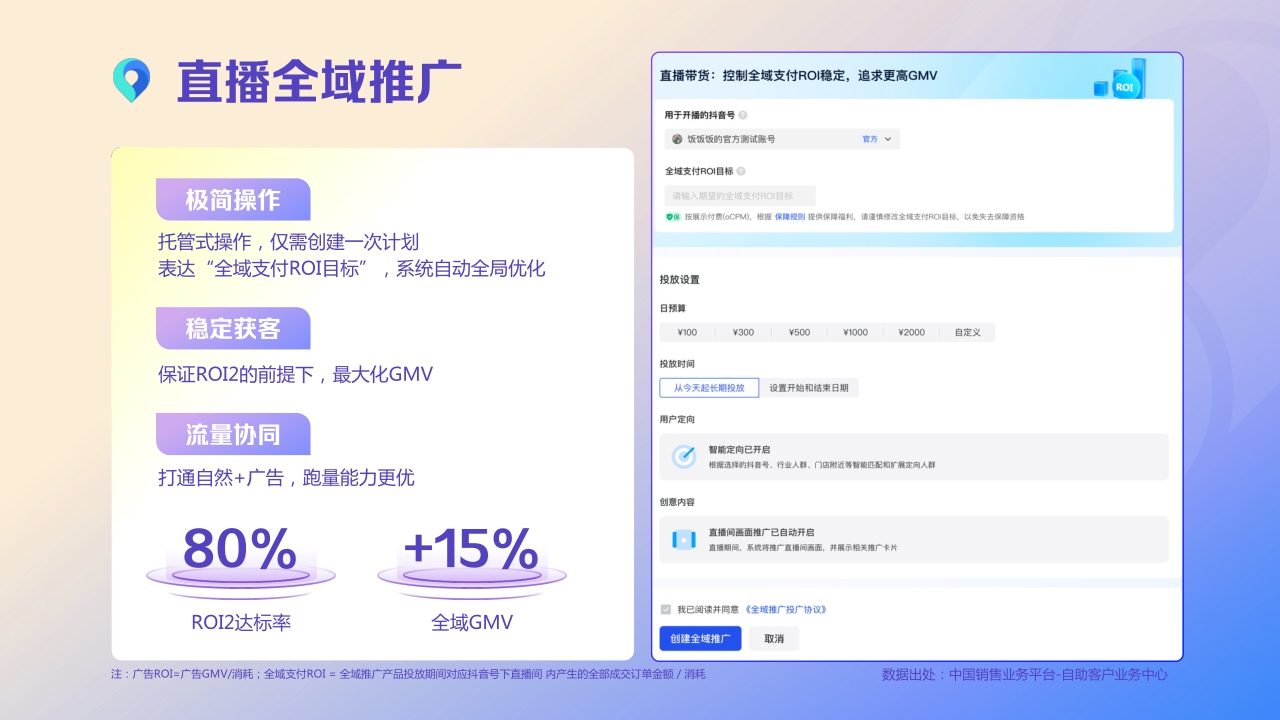Click the 稳定获客 label
Viewport: 1280px width, 720px height.
[233, 328]
